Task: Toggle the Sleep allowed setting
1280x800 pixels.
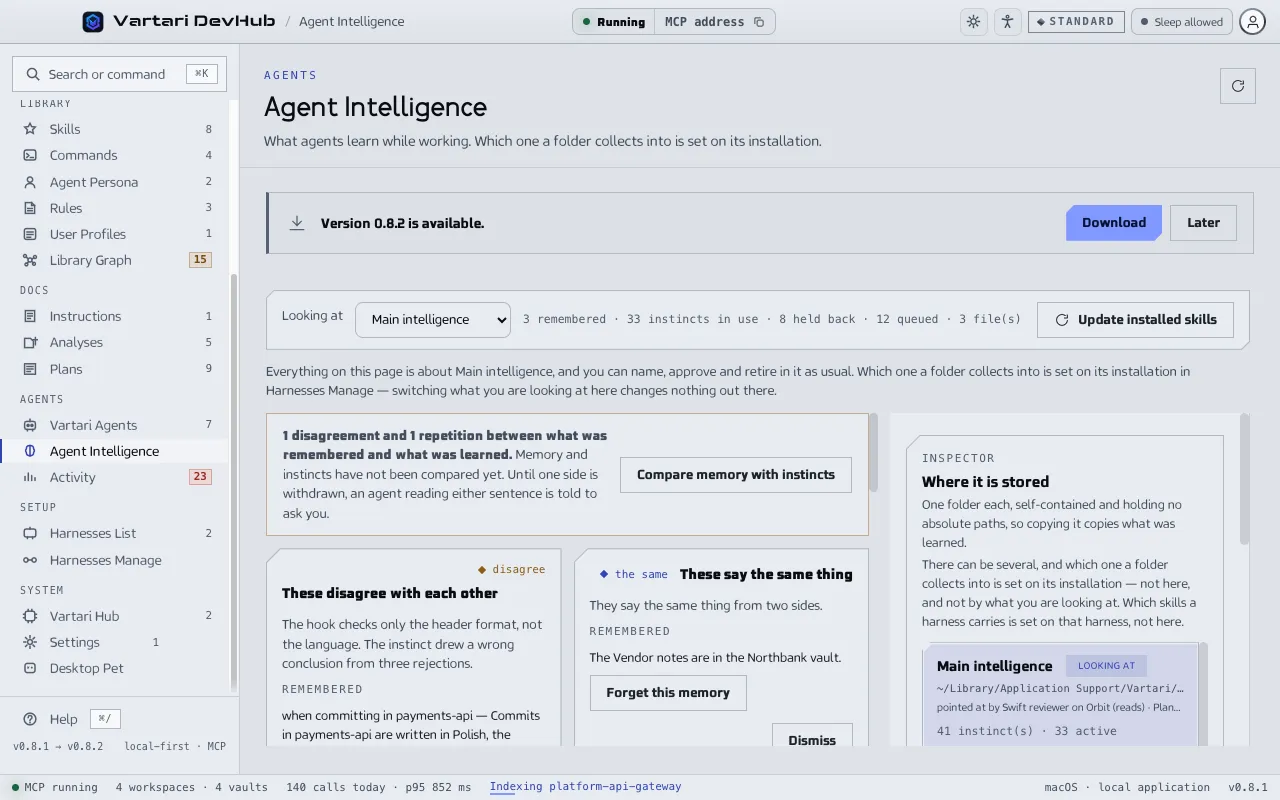Action: coord(1181,22)
